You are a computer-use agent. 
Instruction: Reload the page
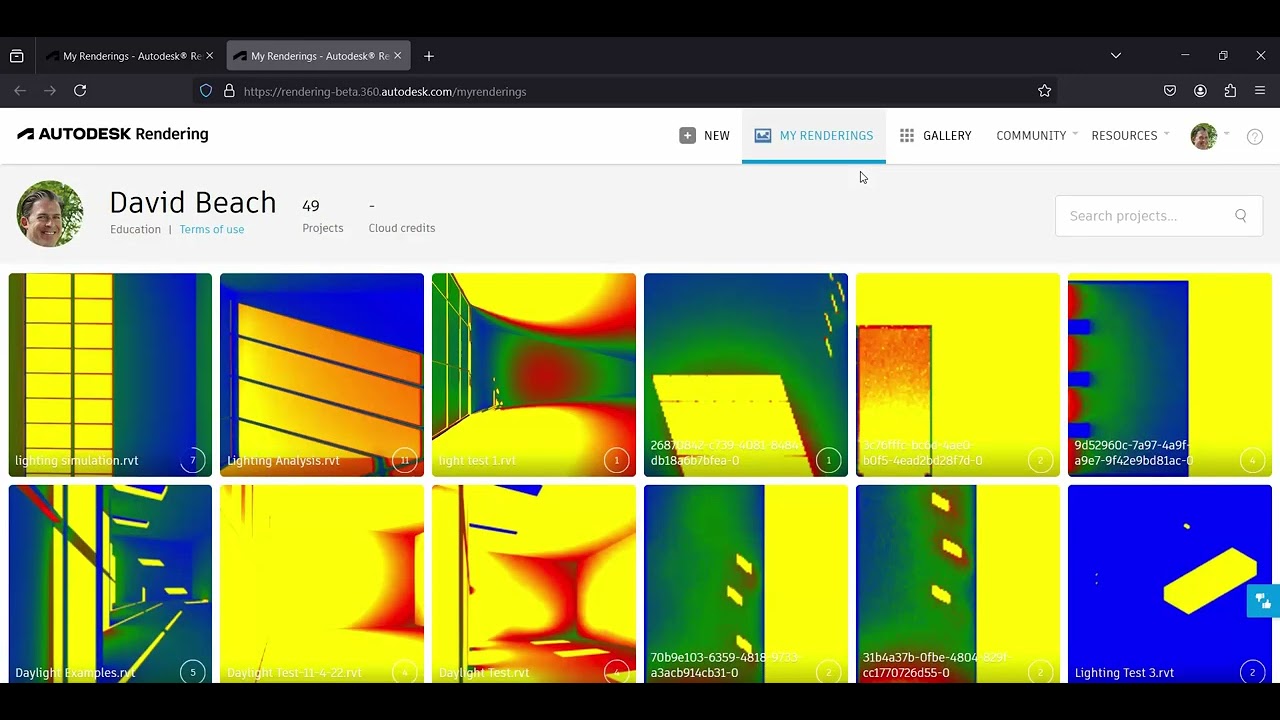(80, 90)
